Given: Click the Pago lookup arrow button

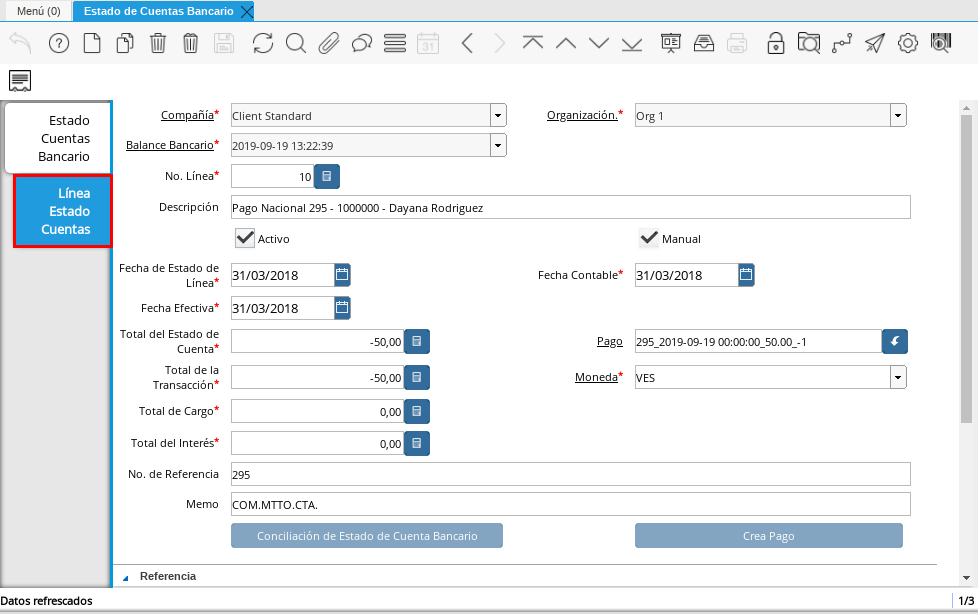Looking at the screenshot, I should pos(895,342).
